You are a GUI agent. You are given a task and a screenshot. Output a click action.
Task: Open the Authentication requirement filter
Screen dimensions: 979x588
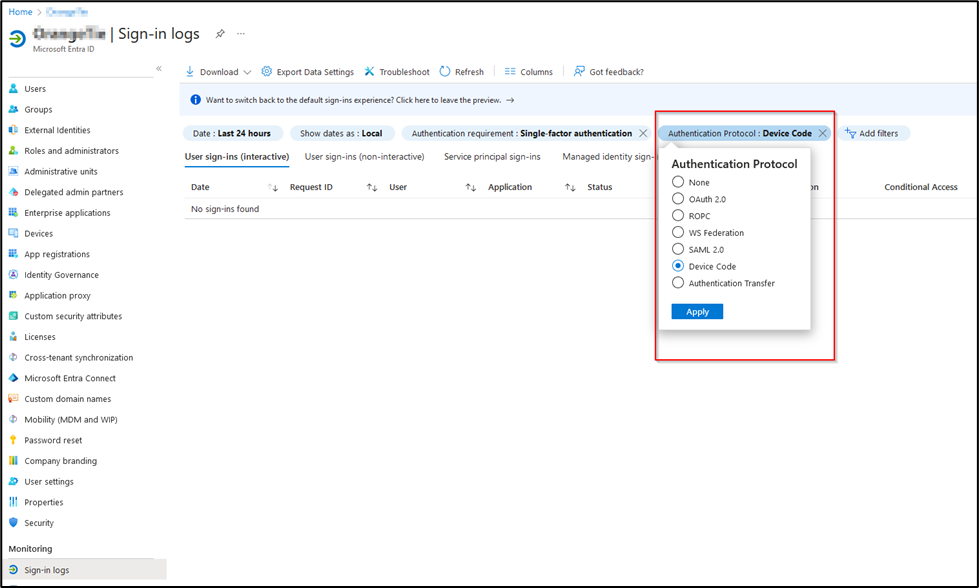pos(520,132)
